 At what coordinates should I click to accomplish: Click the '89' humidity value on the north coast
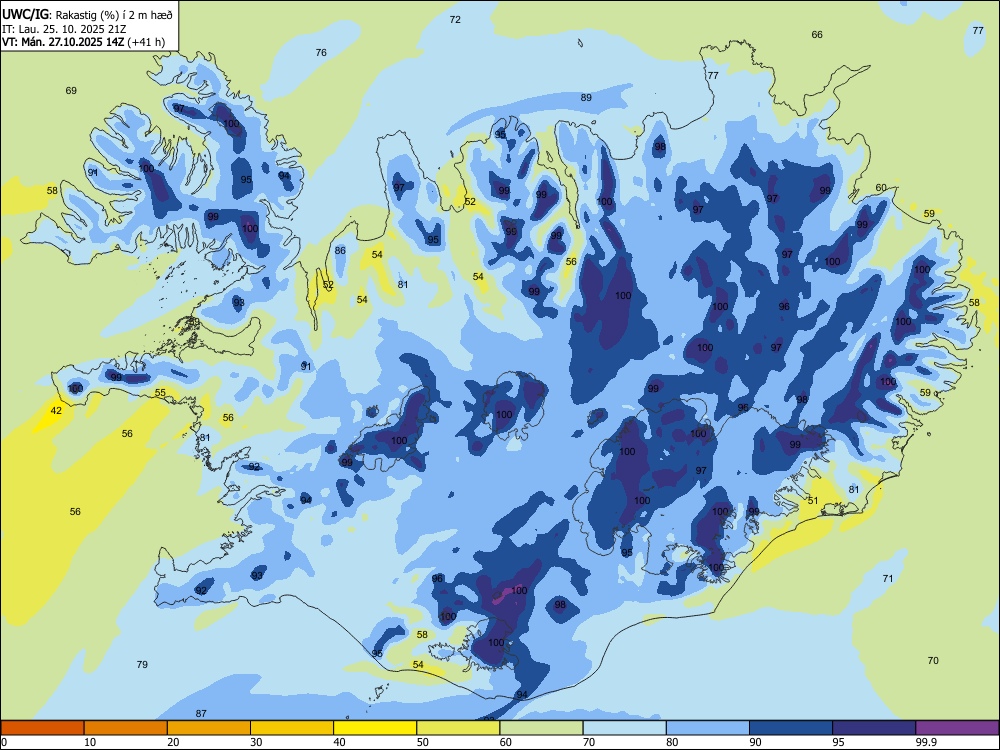click(x=585, y=98)
